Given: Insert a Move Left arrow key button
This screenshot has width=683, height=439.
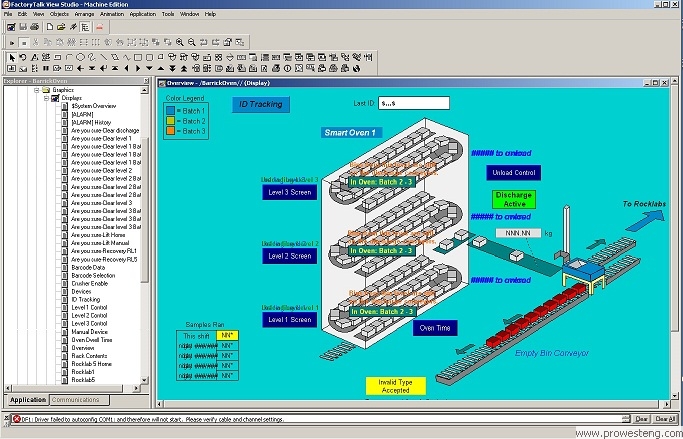Looking at the screenshot, I should coord(126,68).
